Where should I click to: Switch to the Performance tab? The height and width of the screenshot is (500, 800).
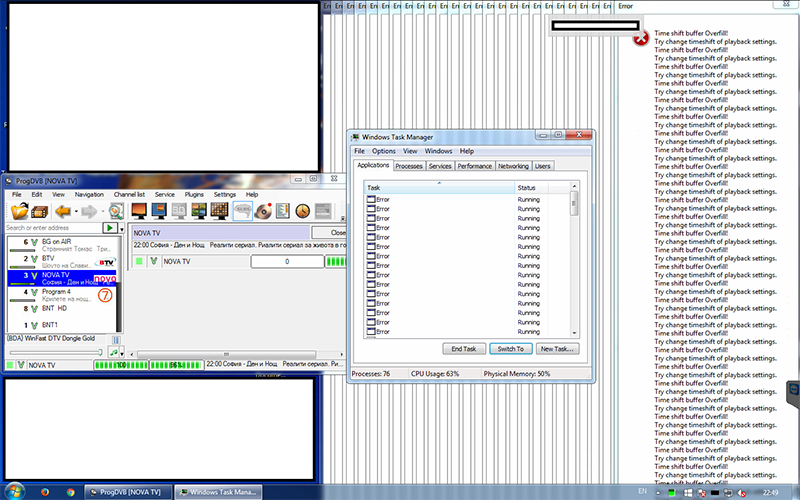point(474,166)
